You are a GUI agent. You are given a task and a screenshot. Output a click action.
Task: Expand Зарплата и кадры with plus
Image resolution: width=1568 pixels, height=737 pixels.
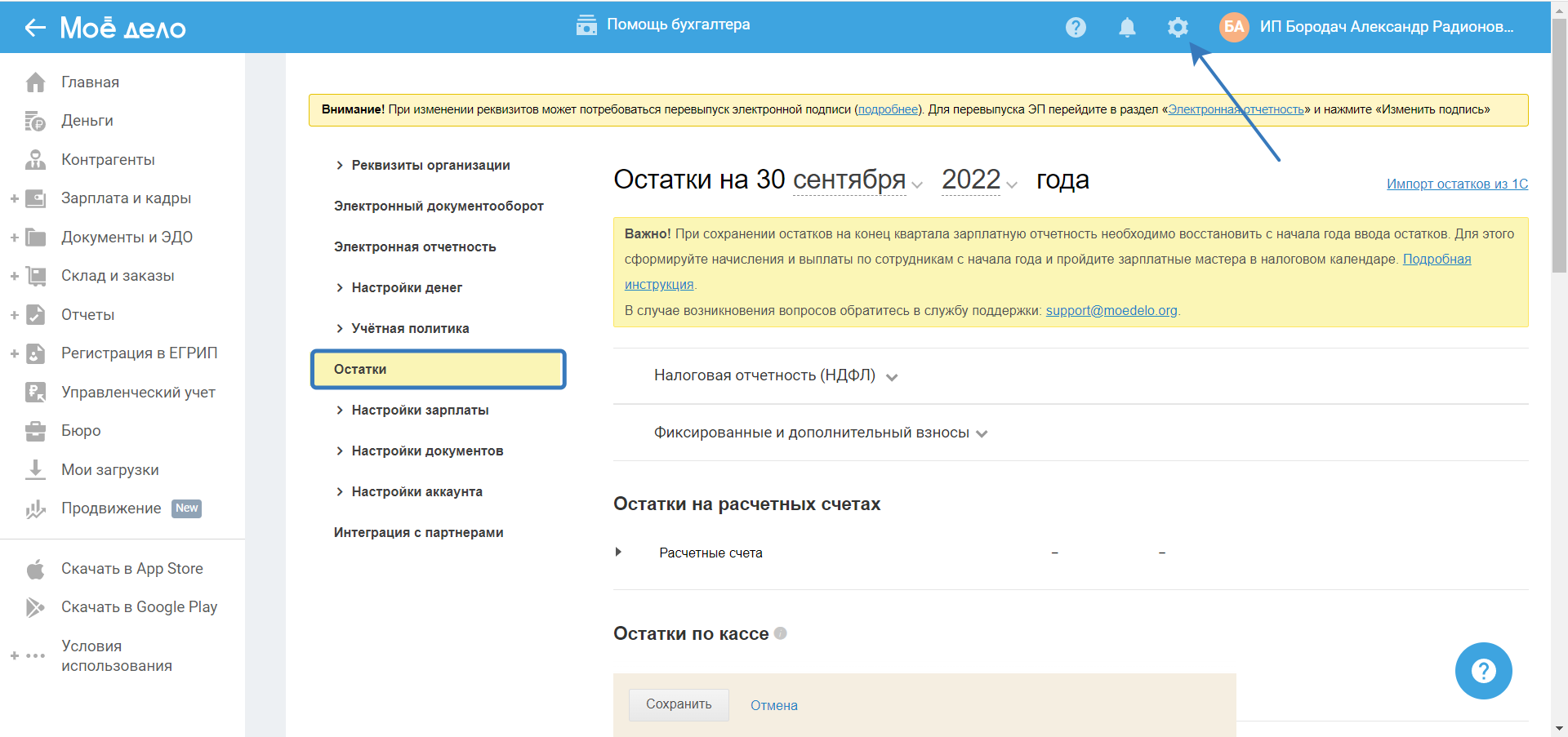click(x=14, y=198)
